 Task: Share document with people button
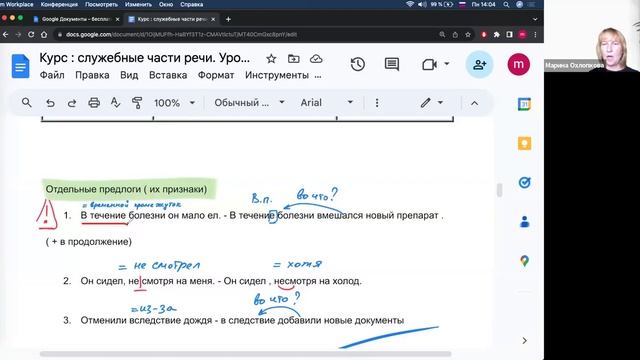pos(479,64)
